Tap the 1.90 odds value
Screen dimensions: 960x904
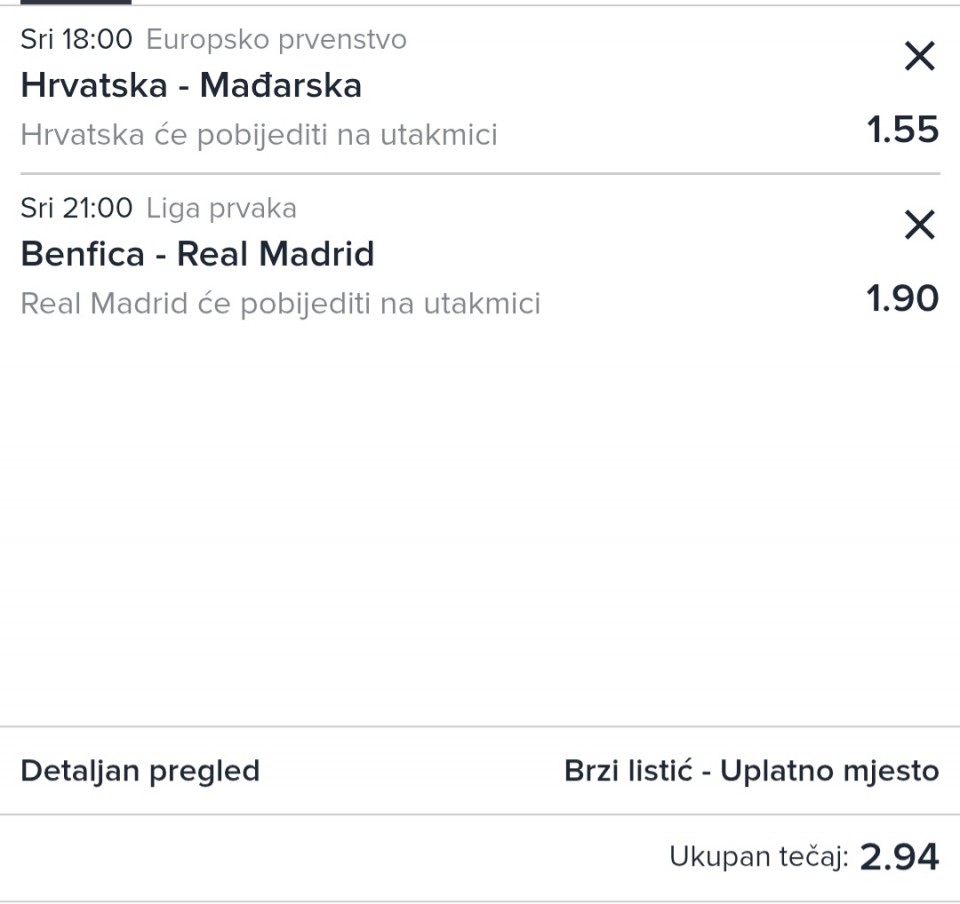click(x=903, y=299)
